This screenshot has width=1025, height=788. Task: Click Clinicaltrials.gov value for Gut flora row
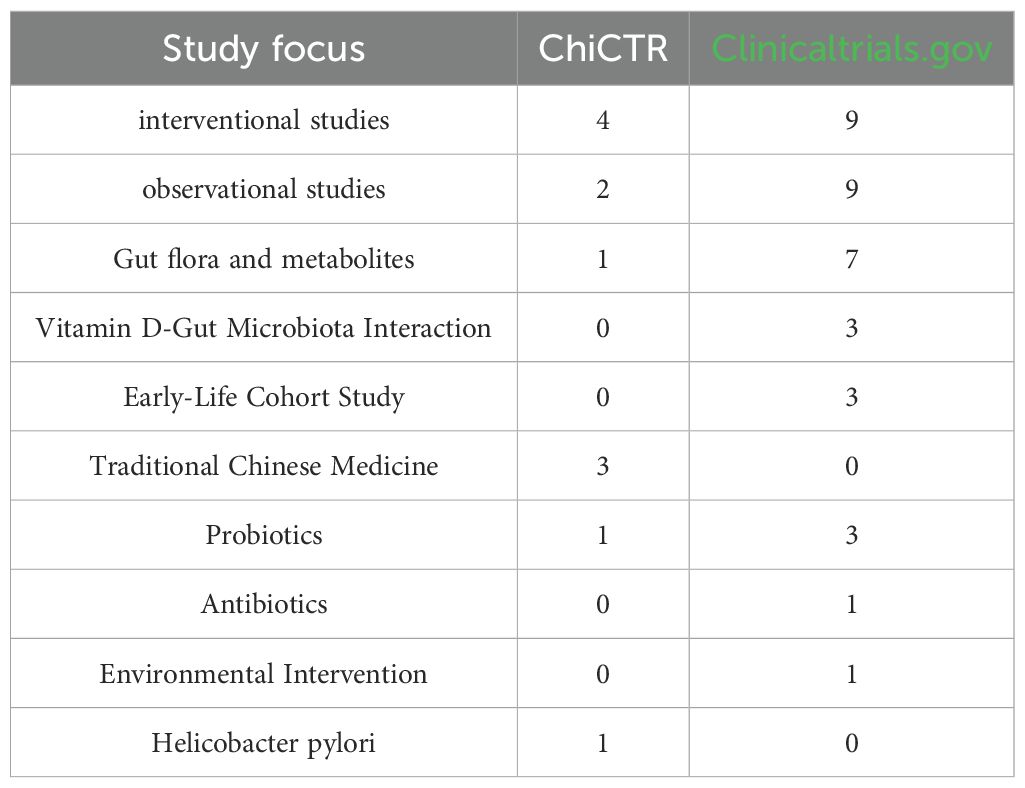851,259
